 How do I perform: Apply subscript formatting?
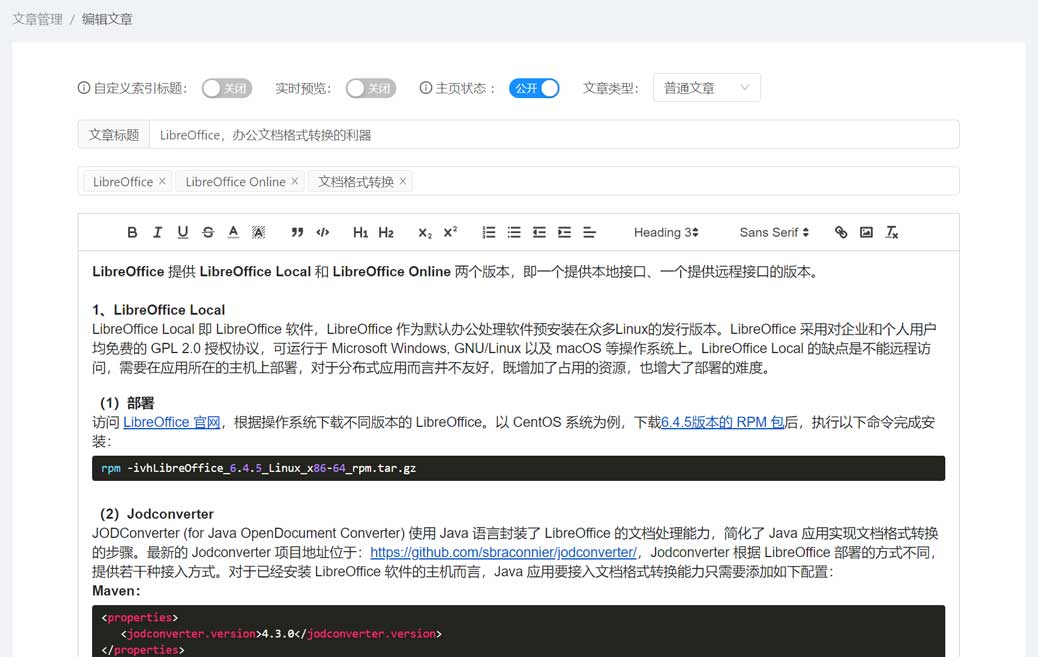coord(424,232)
